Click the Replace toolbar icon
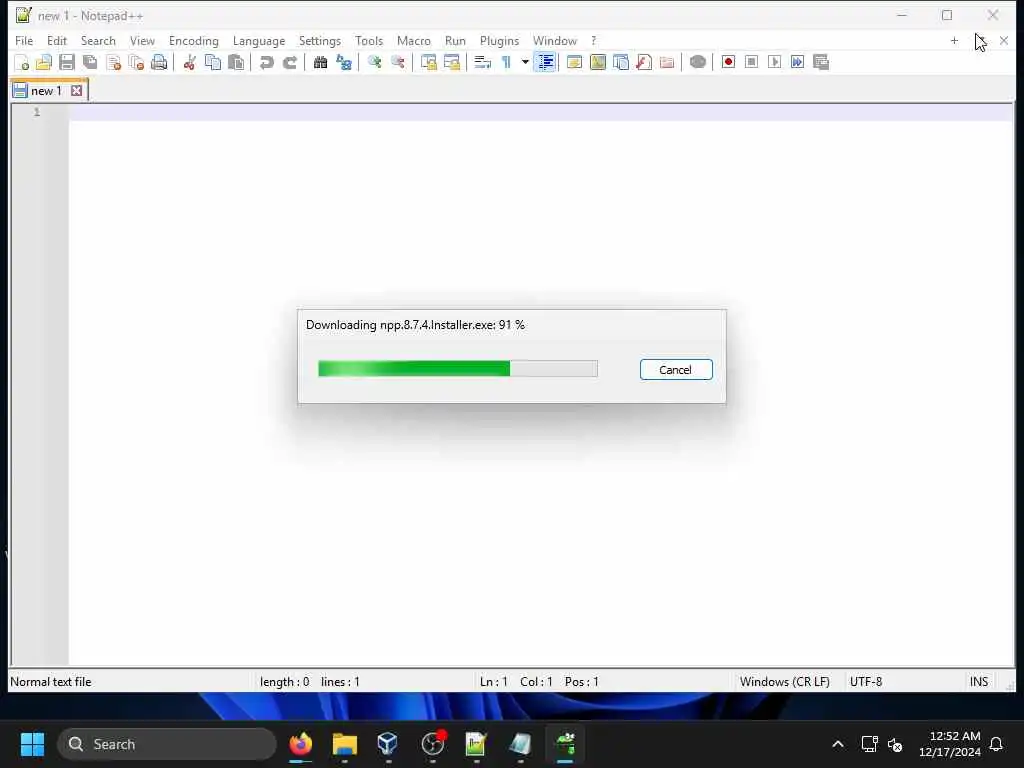Image resolution: width=1024 pixels, height=768 pixels. point(344,62)
